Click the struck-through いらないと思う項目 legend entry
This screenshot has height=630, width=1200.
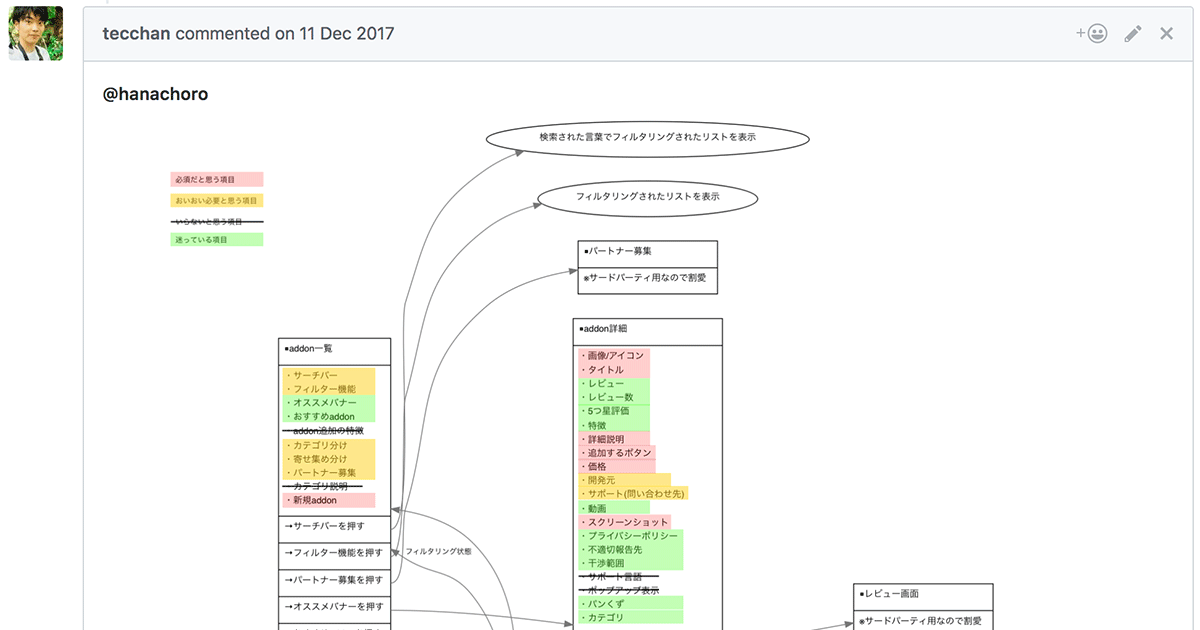click(x=216, y=221)
